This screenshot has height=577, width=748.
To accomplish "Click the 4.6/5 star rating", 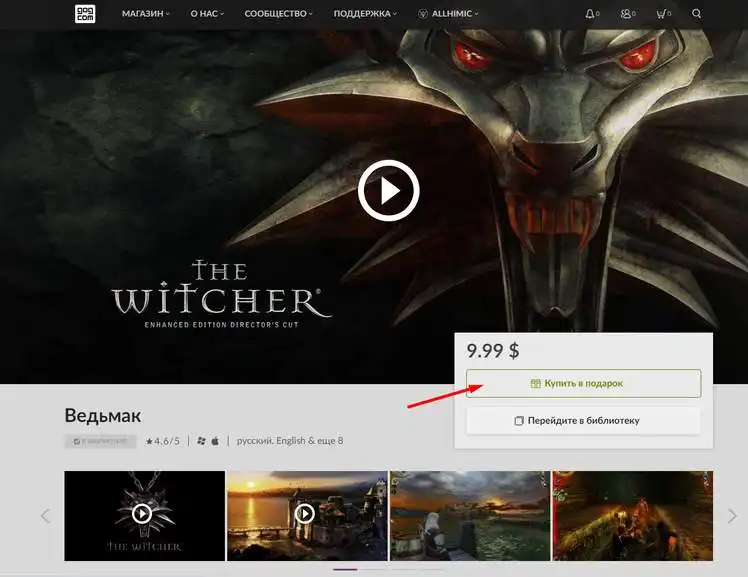I will [x=163, y=441].
